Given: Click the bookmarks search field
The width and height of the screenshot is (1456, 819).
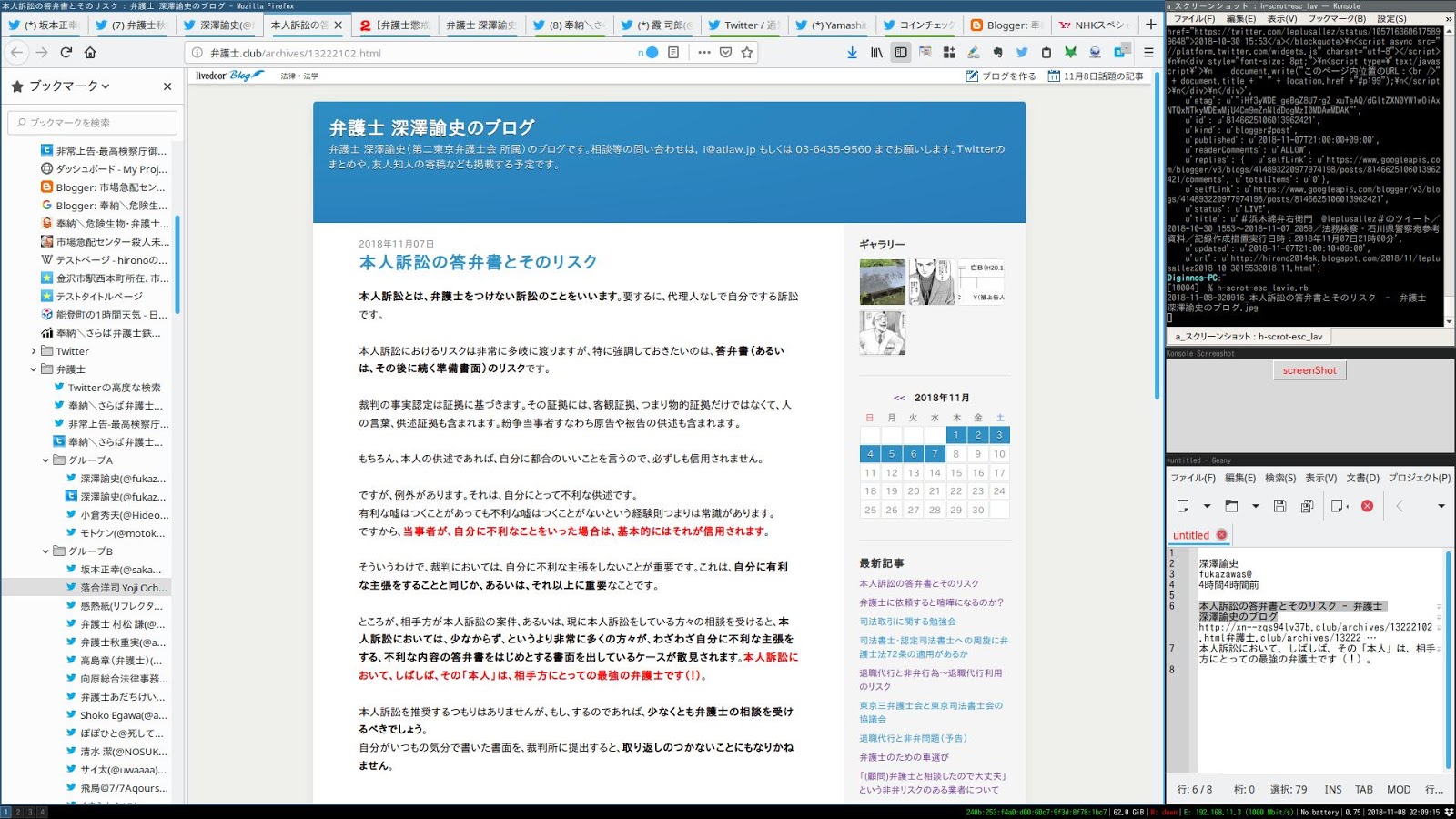Looking at the screenshot, I should pyautogui.click(x=92, y=122).
